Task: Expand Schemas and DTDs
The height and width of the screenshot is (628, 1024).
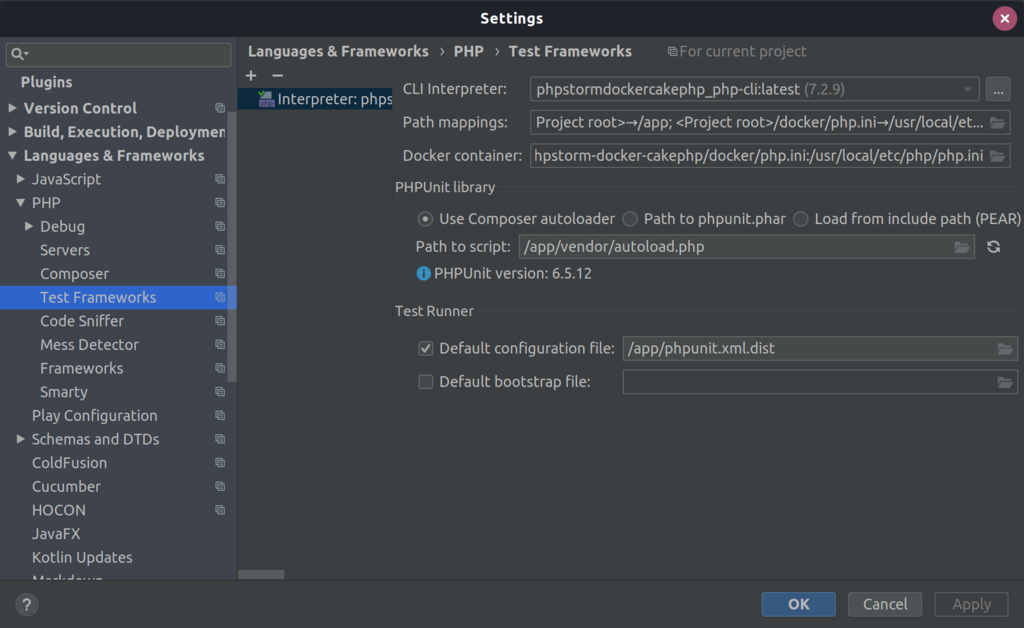Action: pos(20,439)
